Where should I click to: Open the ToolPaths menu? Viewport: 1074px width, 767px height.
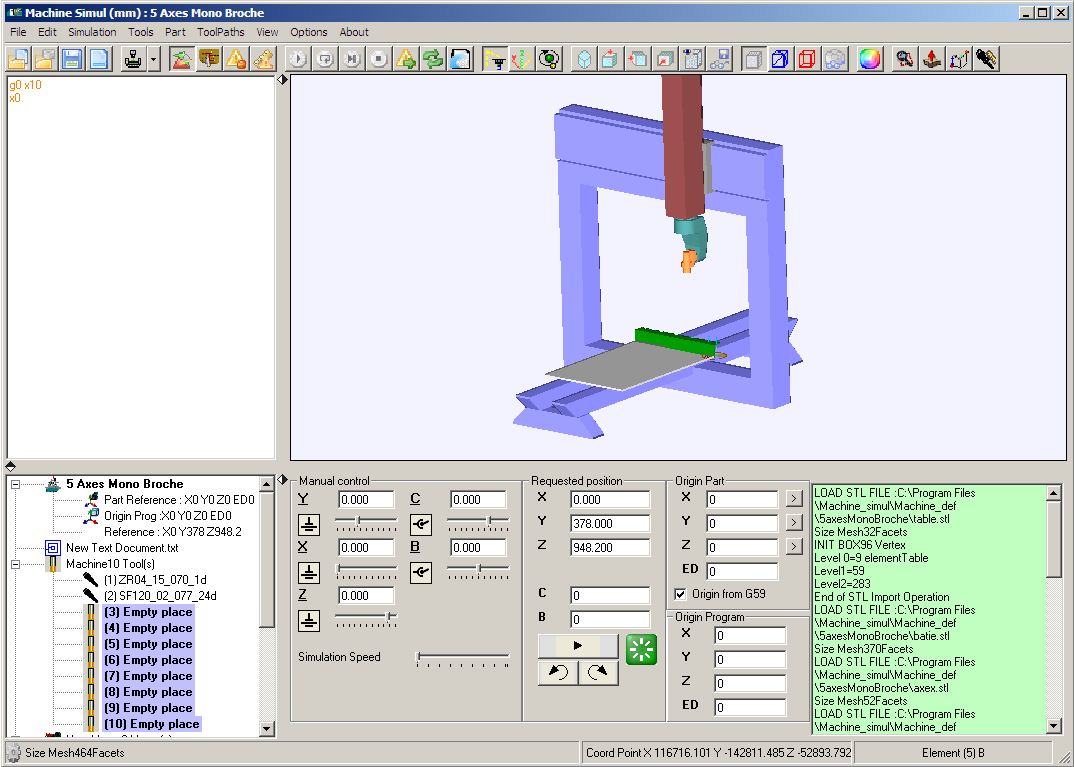pos(220,32)
